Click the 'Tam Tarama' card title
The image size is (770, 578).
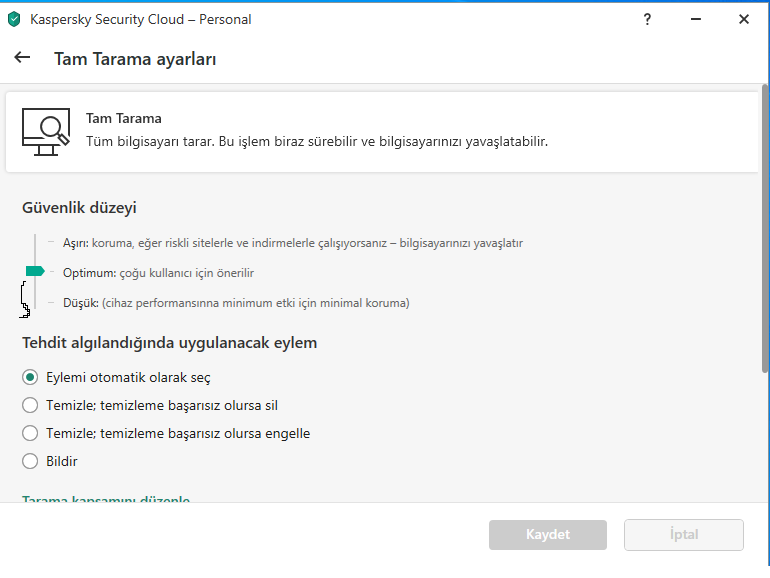click(124, 118)
